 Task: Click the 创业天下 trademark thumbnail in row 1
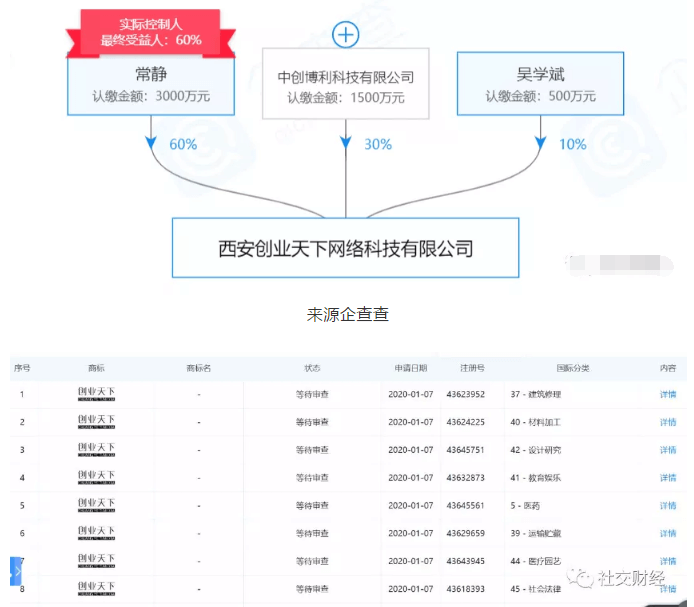[96, 394]
